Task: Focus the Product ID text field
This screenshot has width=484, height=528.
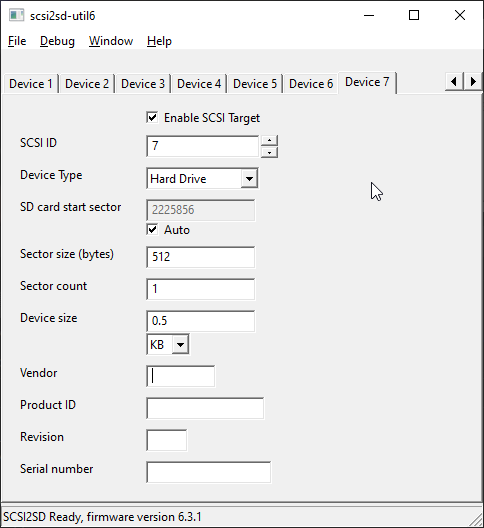Action: (205, 408)
